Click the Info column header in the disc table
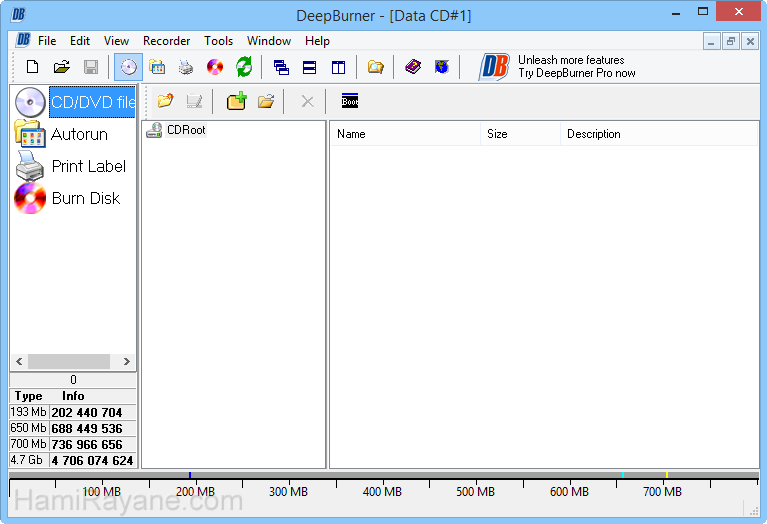This screenshot has height=524, width=767. point(73,396)
